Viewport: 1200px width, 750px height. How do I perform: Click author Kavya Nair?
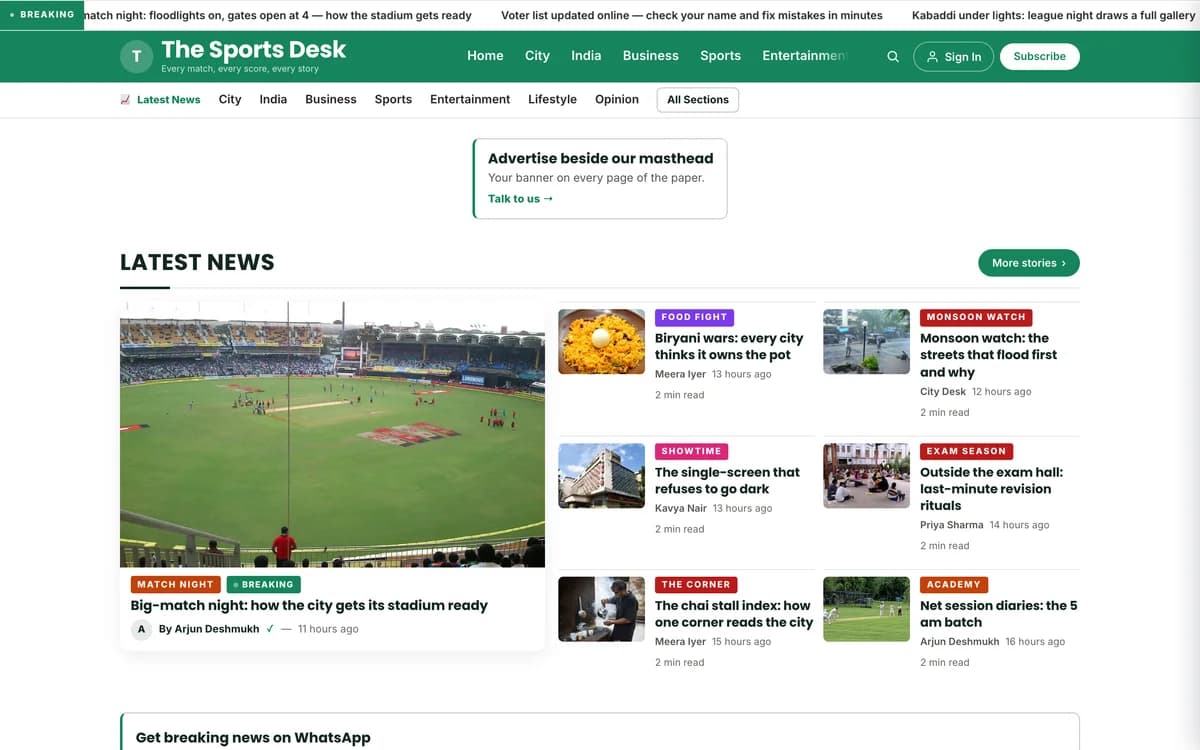(681, 508)
